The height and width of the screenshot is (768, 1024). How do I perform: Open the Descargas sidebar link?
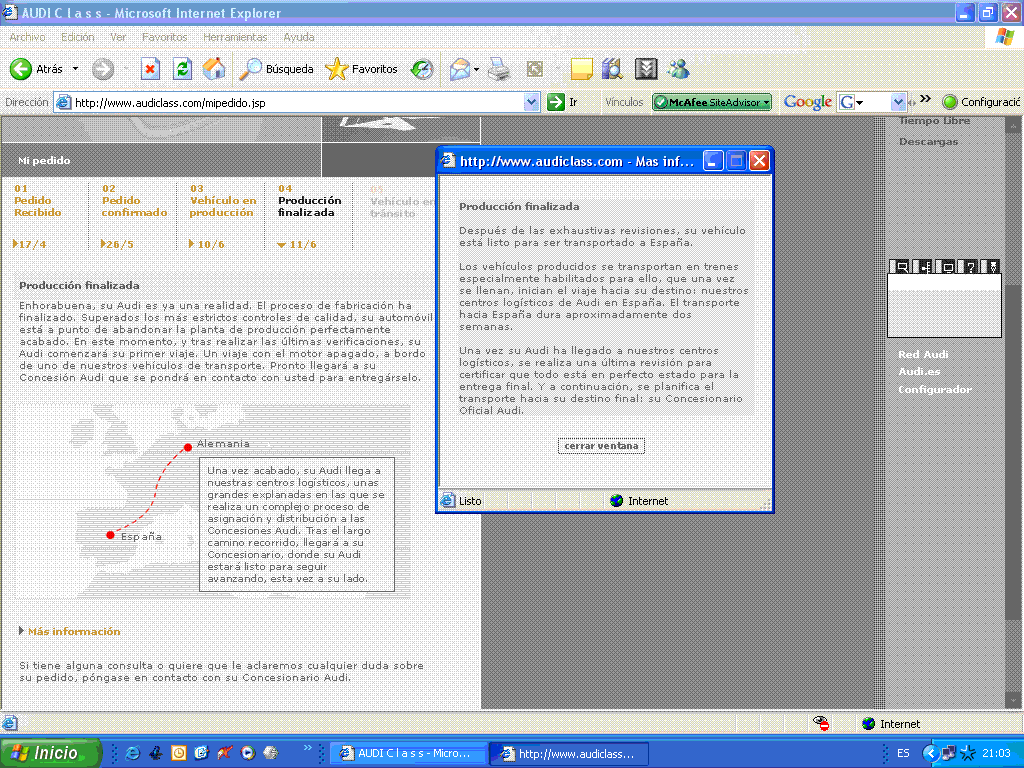[928, 142]
